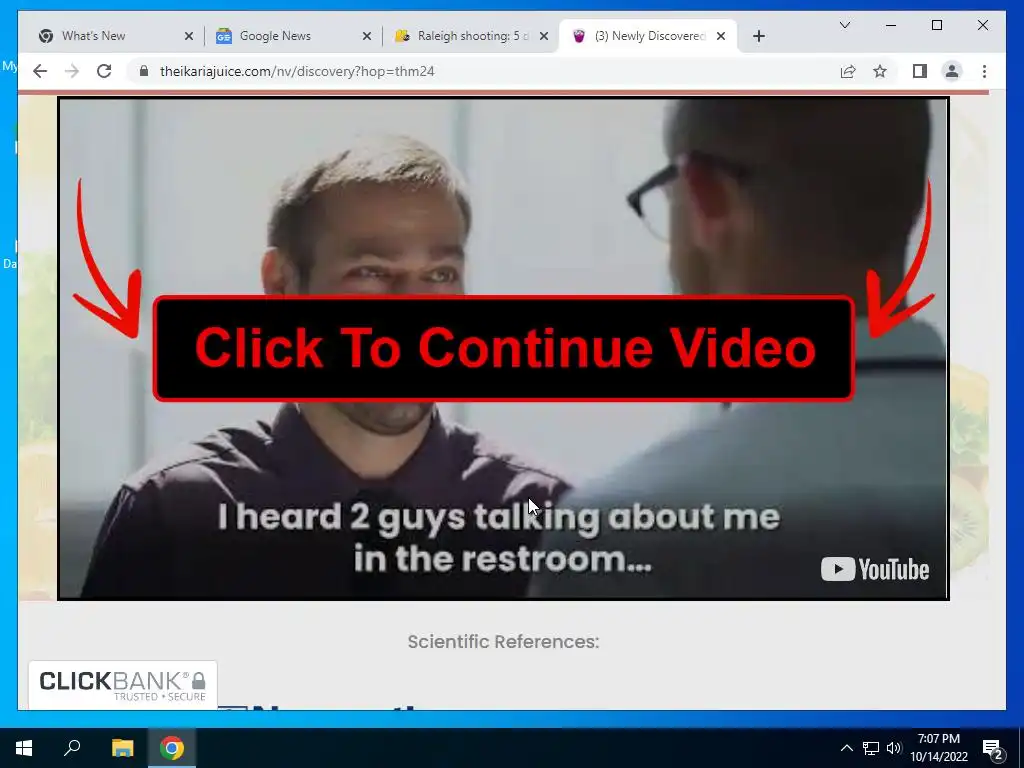This screenshot has height=768, width=1024.
Task: Close the Raleigh shooting tab
Action: coord(543,36)
